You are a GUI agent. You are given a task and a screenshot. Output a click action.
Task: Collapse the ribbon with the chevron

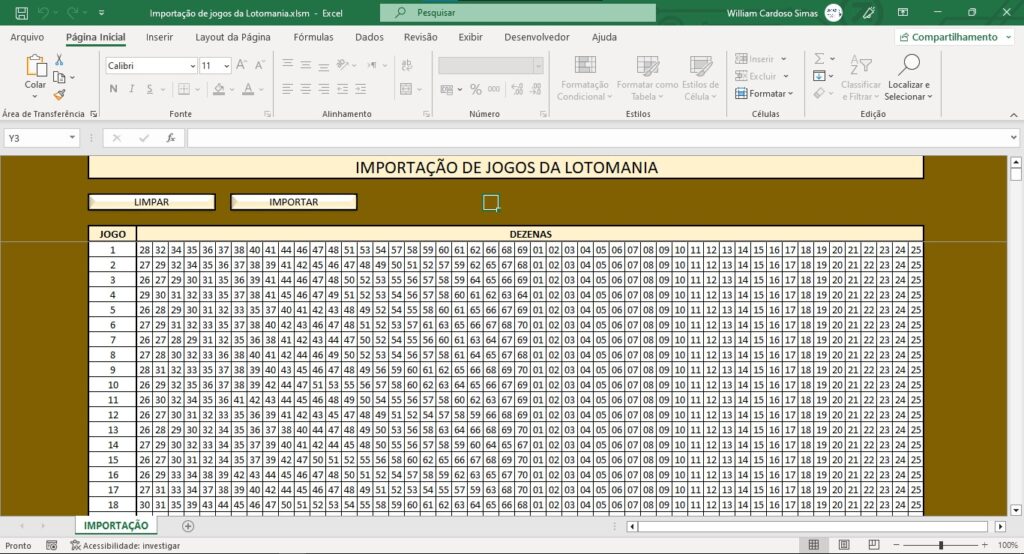(1014, 114)
